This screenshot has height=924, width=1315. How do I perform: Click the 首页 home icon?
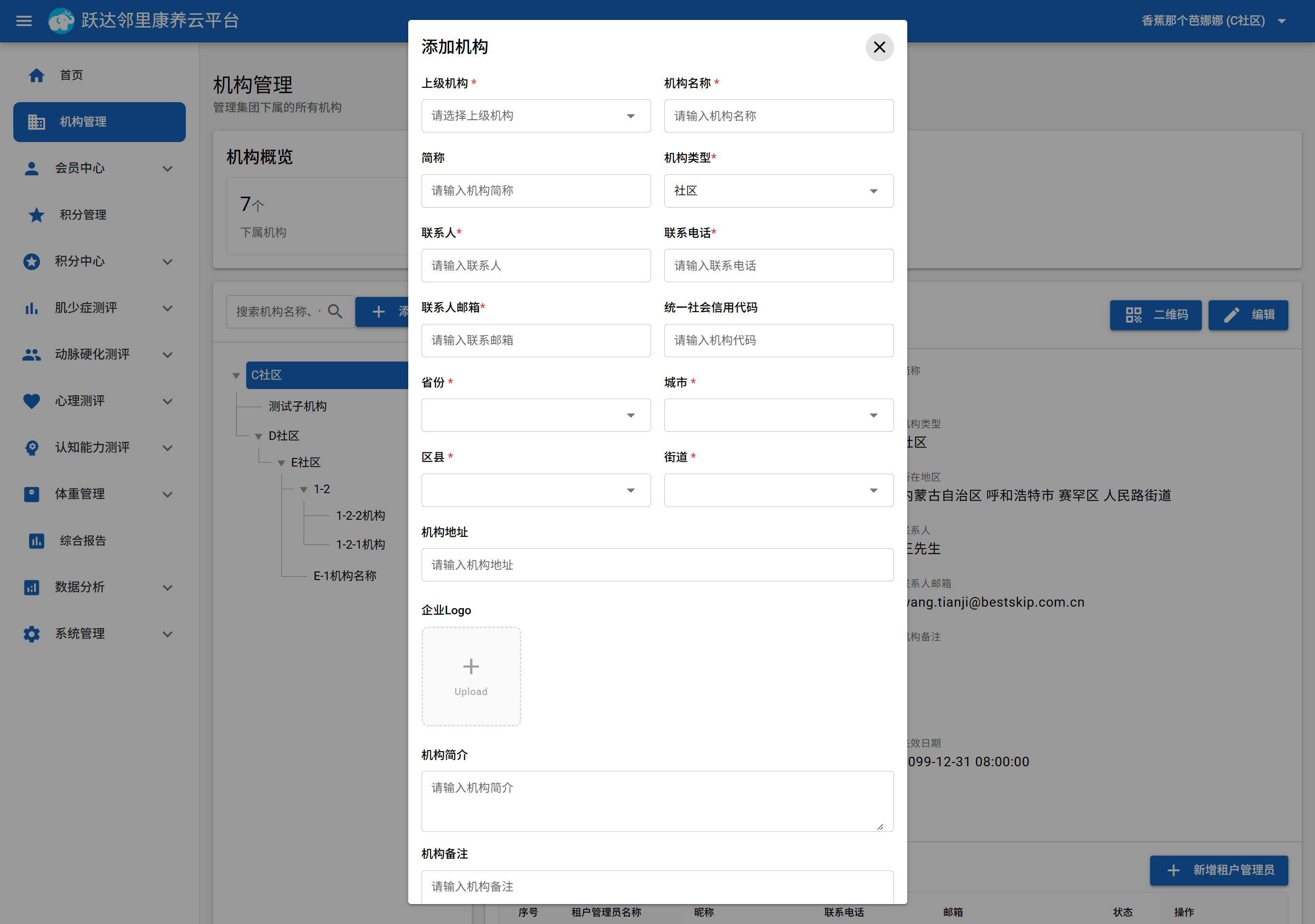(x=37, y=75)
